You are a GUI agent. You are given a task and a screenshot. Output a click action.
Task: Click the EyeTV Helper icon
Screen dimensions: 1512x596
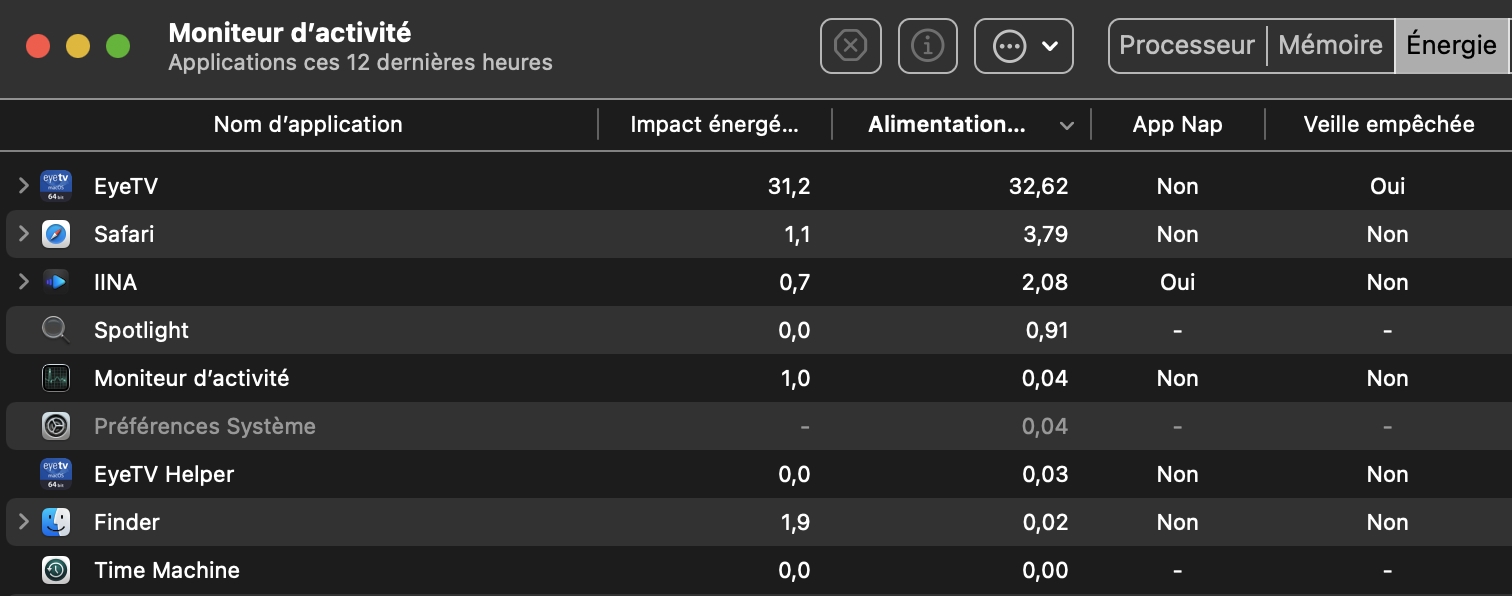tap(56, 474)
